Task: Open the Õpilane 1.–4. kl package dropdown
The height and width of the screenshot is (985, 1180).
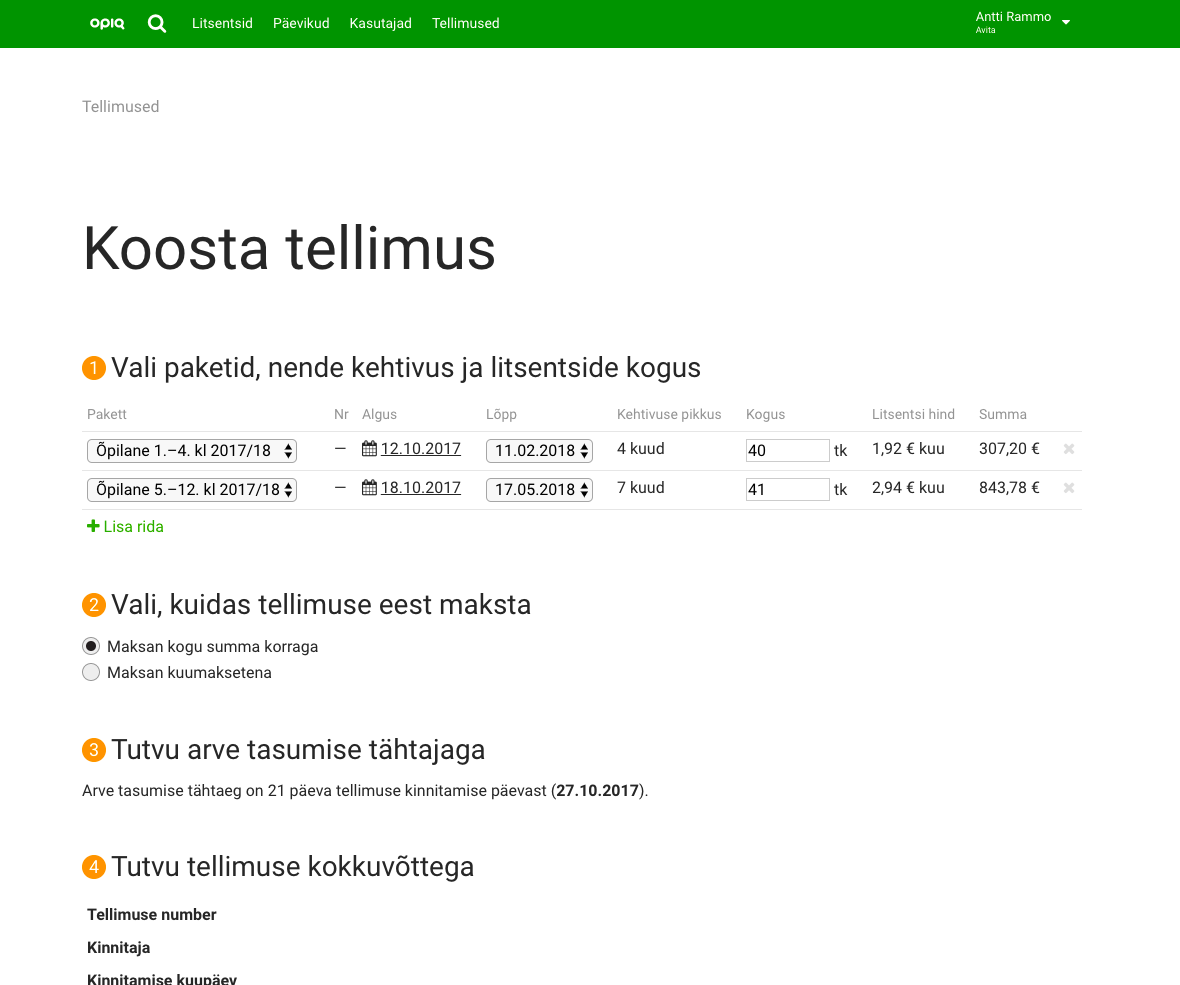Action: (191, 451)
